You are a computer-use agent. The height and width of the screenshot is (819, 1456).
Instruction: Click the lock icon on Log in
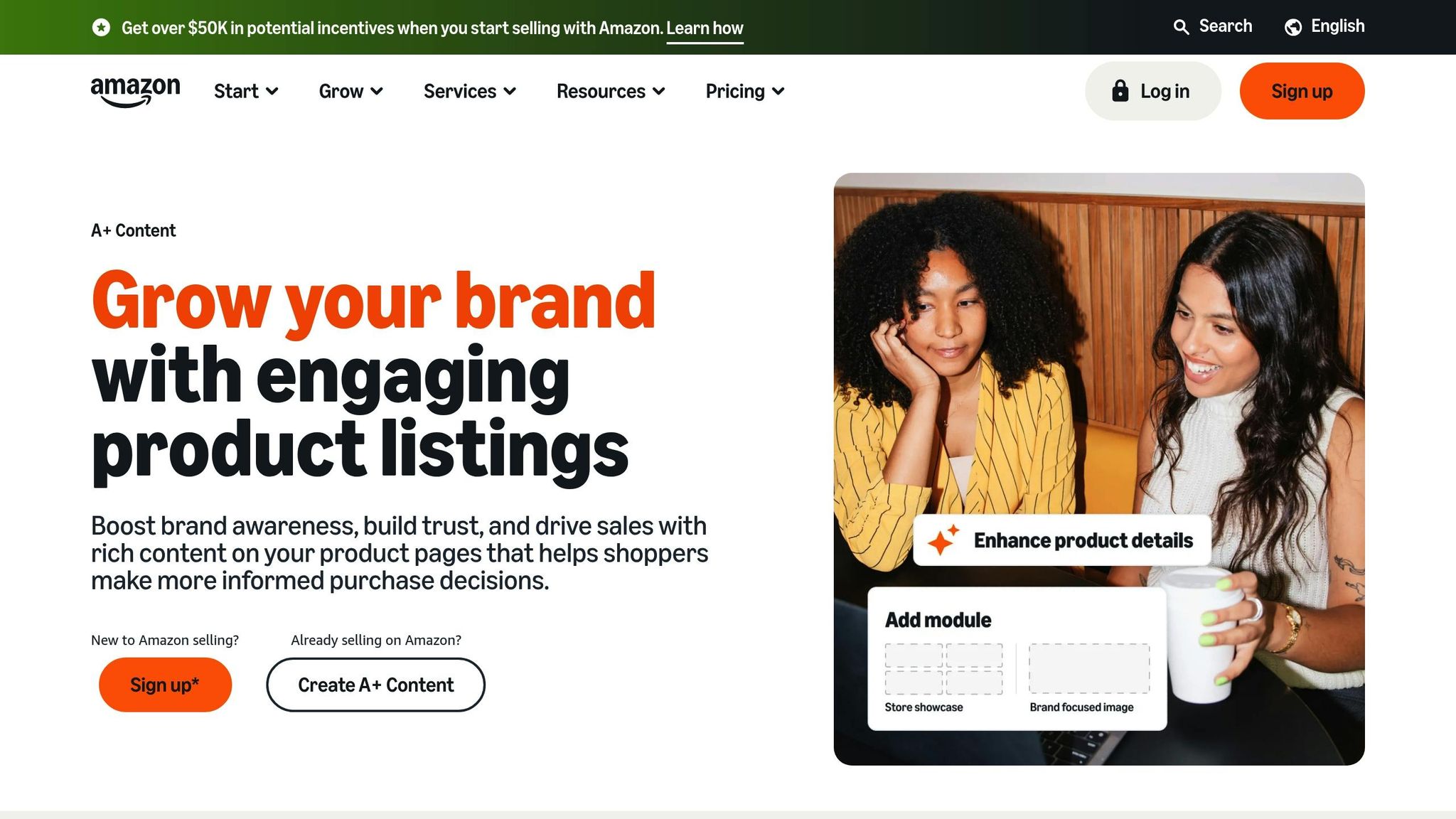pyautogui.click(x=1120, y=91)
